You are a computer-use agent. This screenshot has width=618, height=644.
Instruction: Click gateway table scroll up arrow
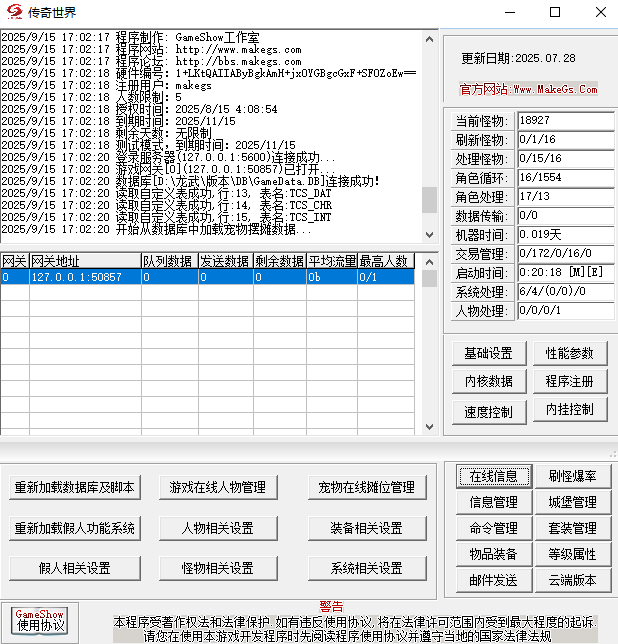(430, 262)
